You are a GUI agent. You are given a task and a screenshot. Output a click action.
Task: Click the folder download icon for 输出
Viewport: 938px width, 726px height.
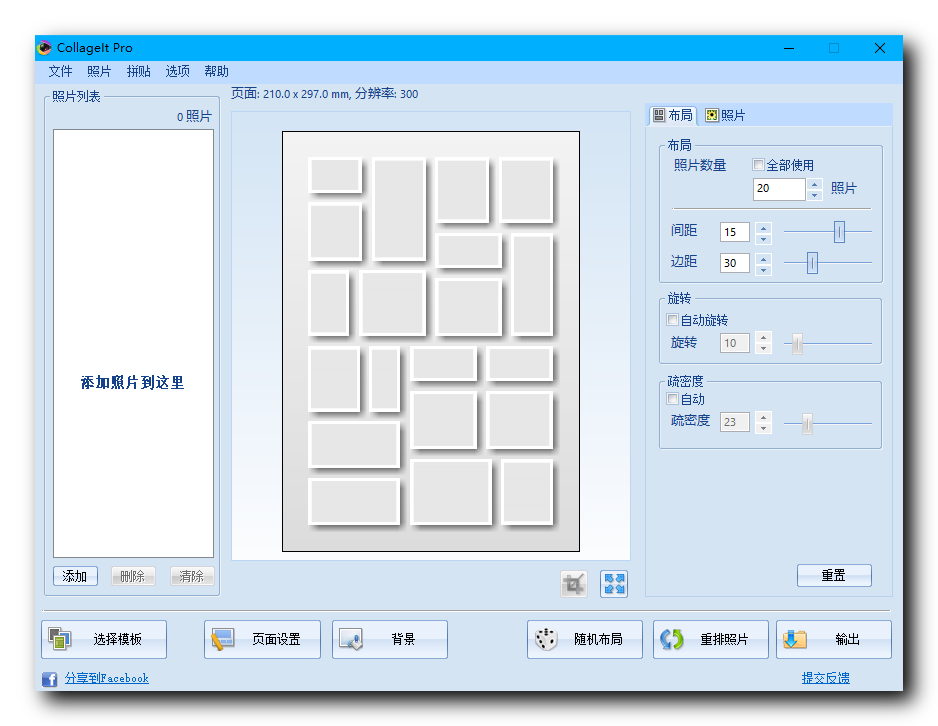click(794, 639)
